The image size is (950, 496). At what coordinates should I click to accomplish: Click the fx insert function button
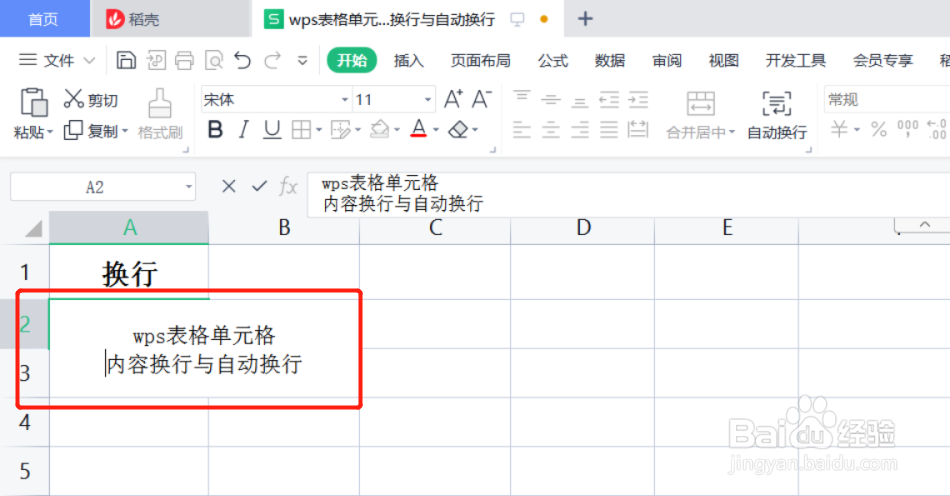(x=288, y=186)
